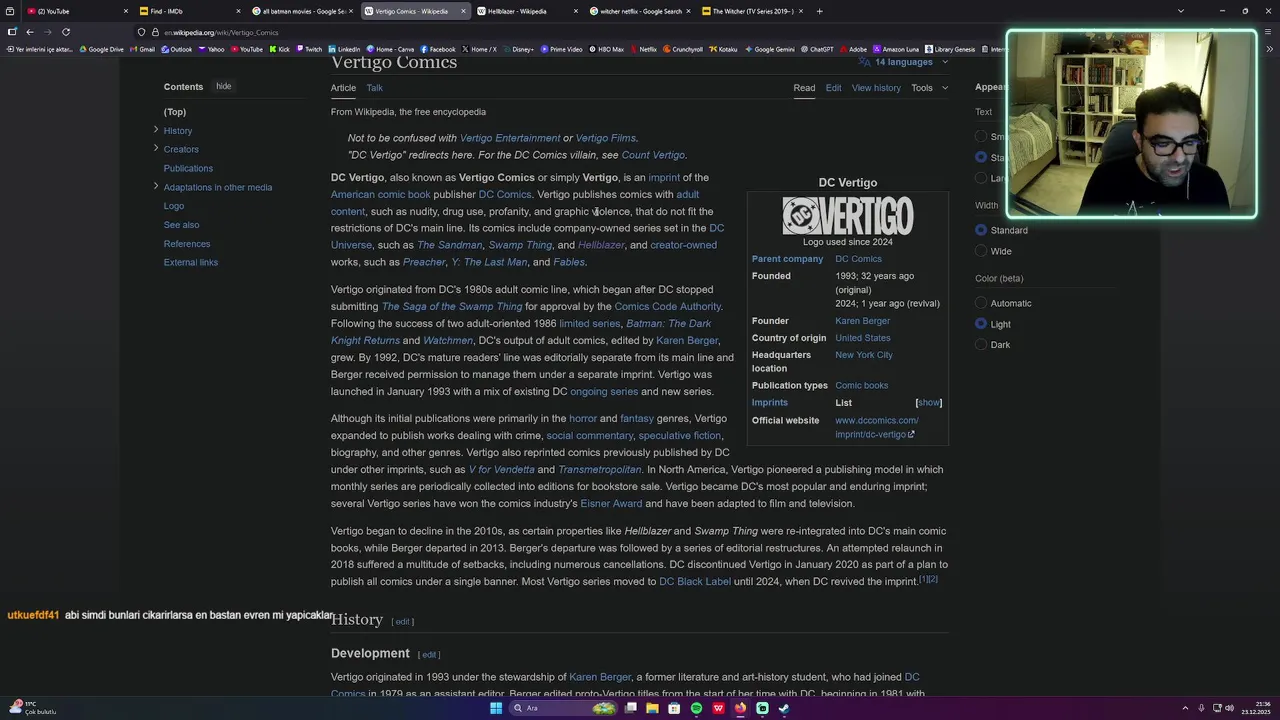Open the Gmail bookmark
The height and width of the screenshot is (720, 1280).
point(143,49)
